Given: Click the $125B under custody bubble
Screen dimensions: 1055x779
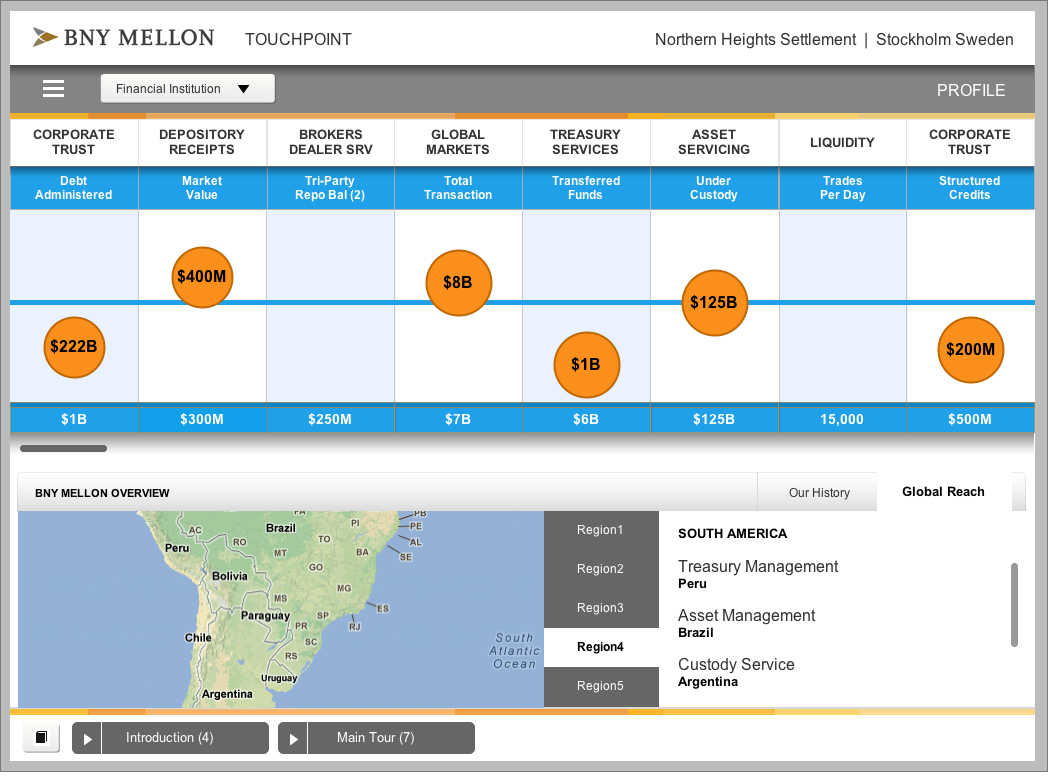Looking at the screenshot, I should click(x=714, y=303).
